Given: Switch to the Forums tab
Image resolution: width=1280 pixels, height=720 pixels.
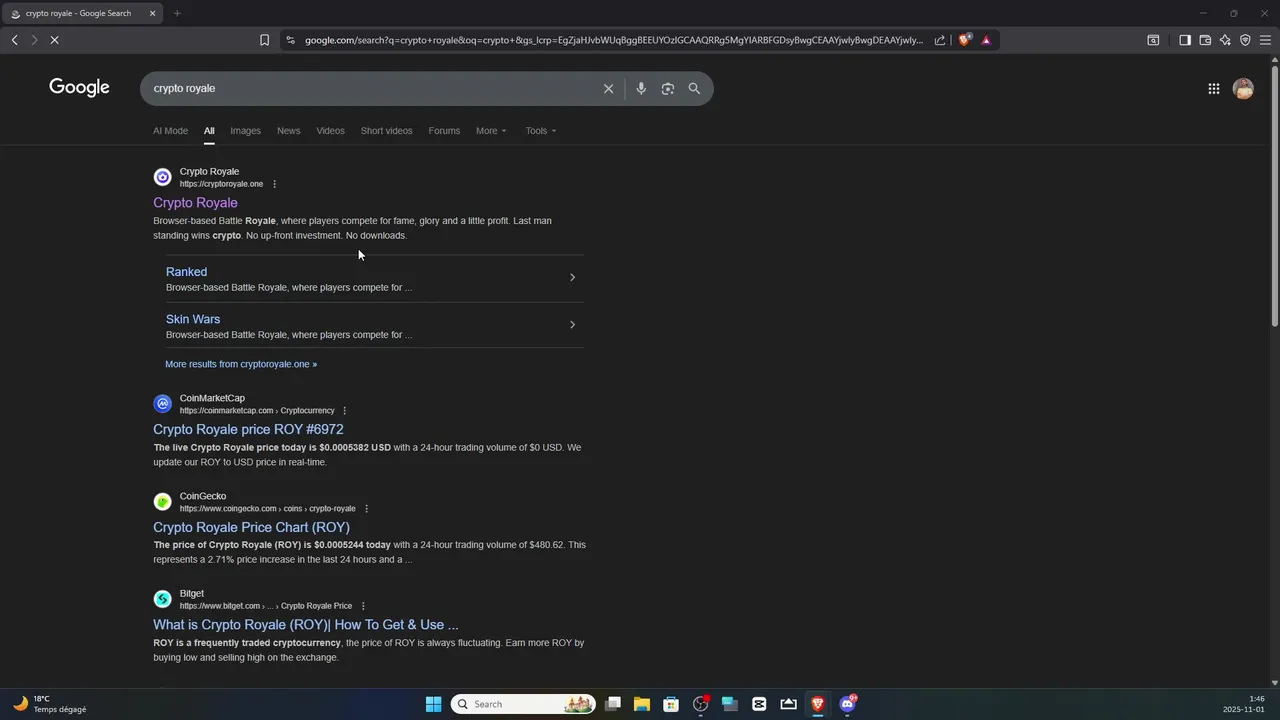Looking at the screenshot, I should click(444, 131).
